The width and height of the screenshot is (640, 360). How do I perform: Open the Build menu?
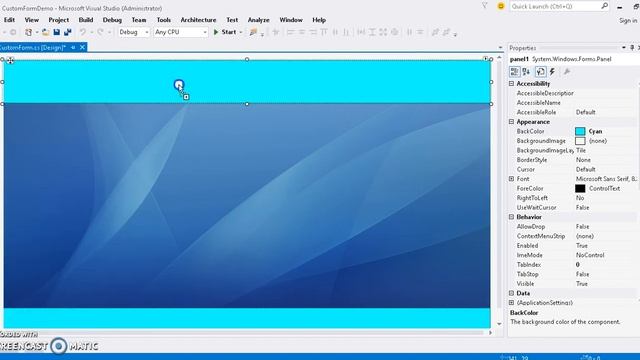pyautogui.click(x=86, y=20)
